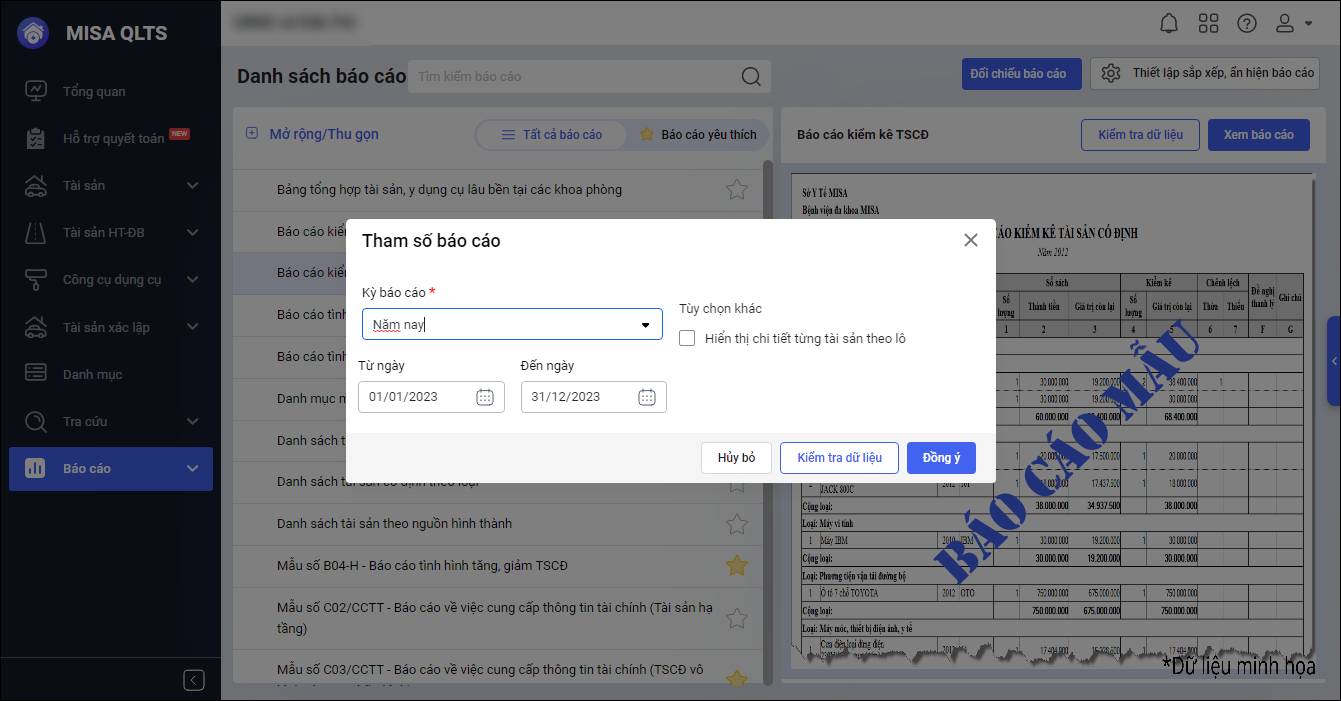Toggle star for Mẫu số C03/CCTT report

[737, 677]
